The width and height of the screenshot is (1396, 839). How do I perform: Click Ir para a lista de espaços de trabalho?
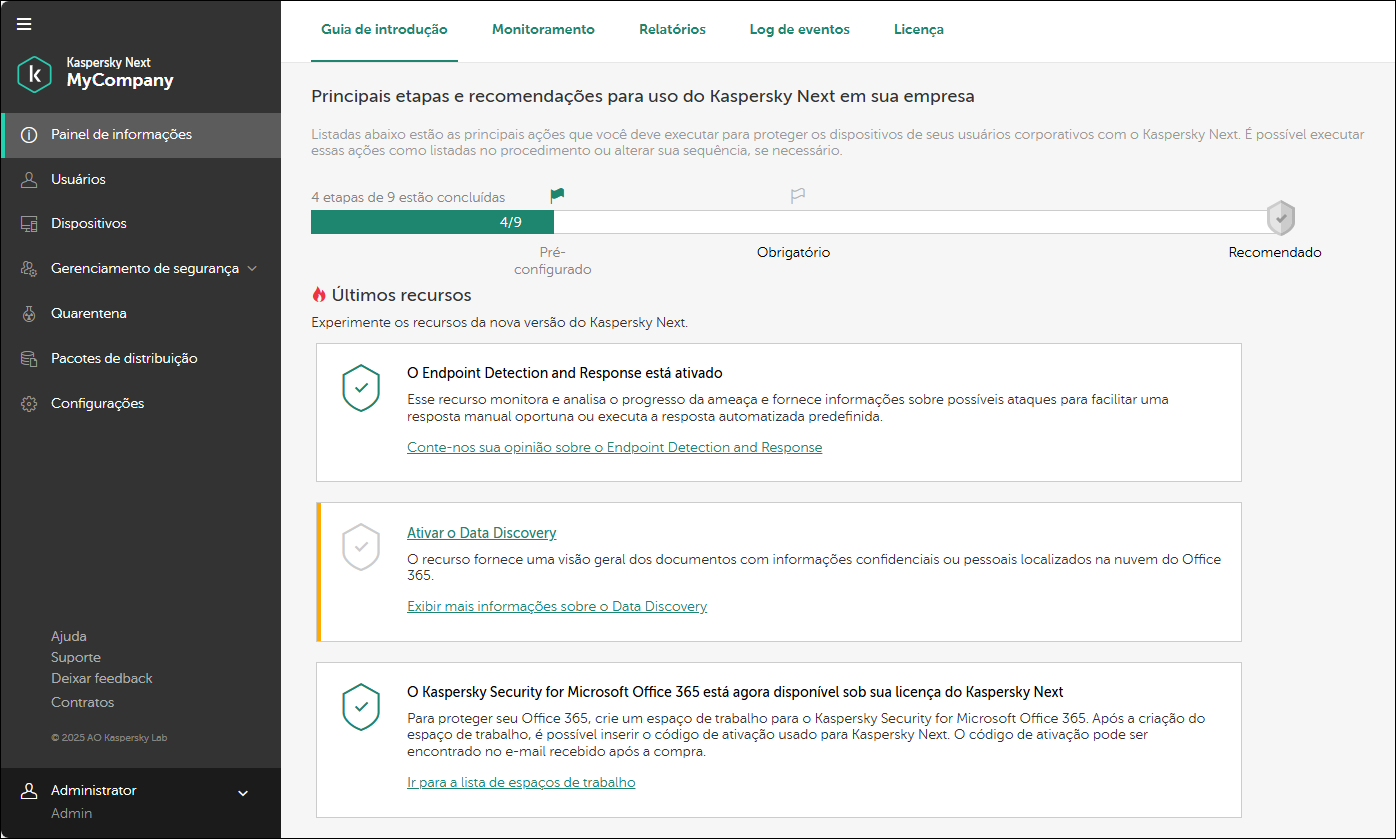(521, 782)
